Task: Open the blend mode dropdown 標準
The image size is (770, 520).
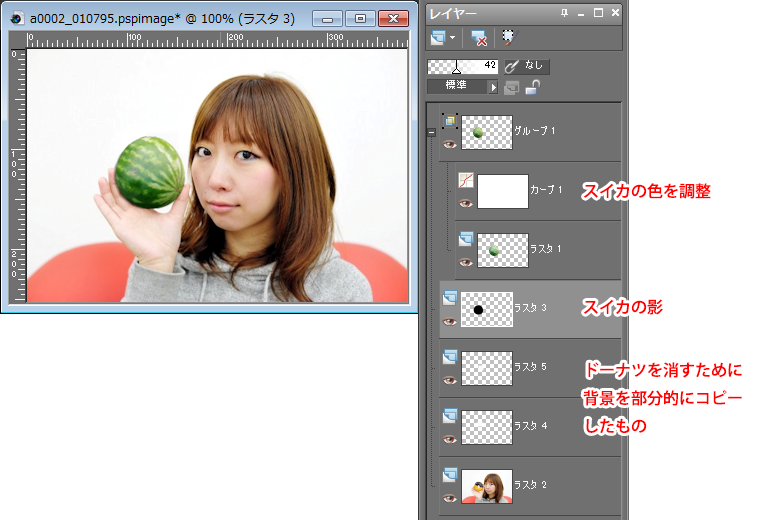Action: click(462, 86)
